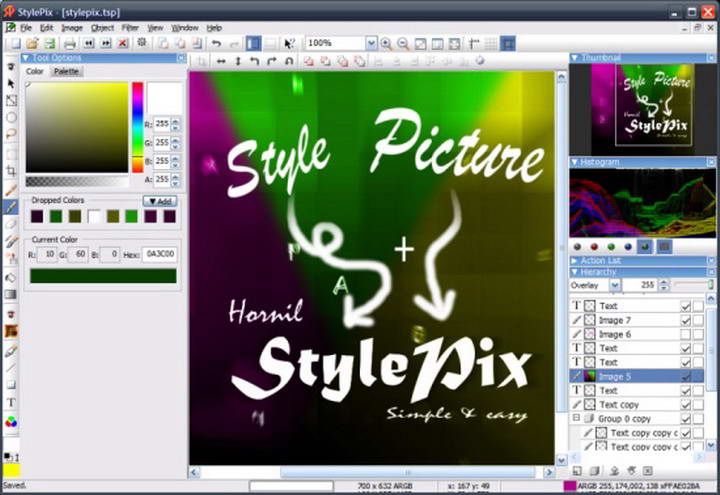The height and width of the screenshot is (495, 720).
Task: Toggle visibility checkbox of Image 5
Action: pyautogui.click(x=686, y=377)
